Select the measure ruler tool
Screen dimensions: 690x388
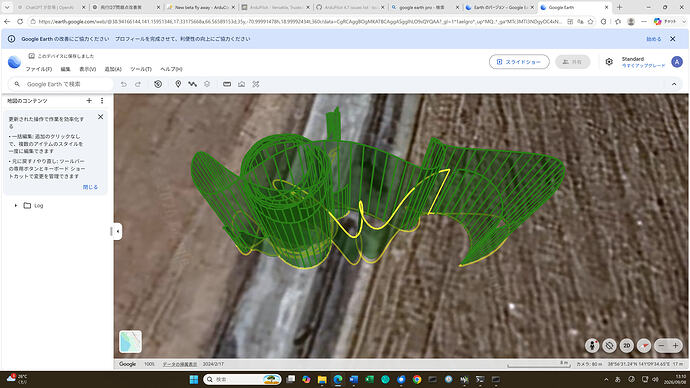coord(227,84)
